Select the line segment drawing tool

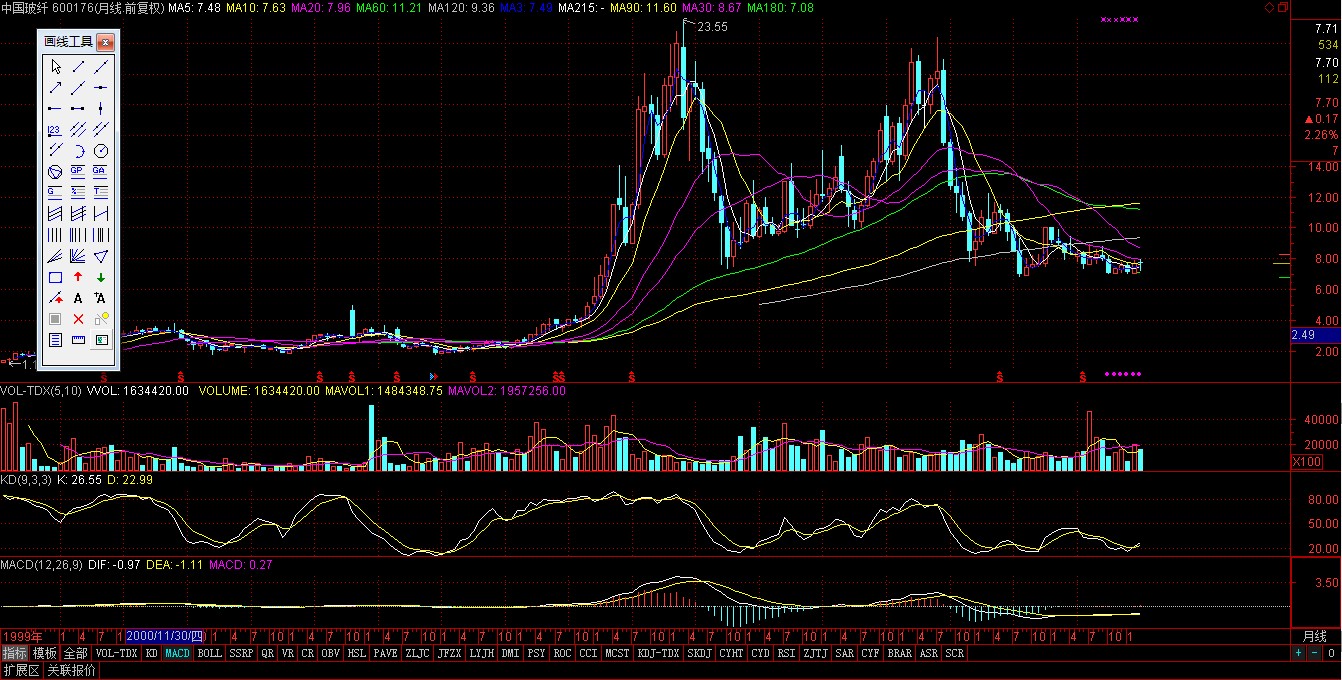78,66
